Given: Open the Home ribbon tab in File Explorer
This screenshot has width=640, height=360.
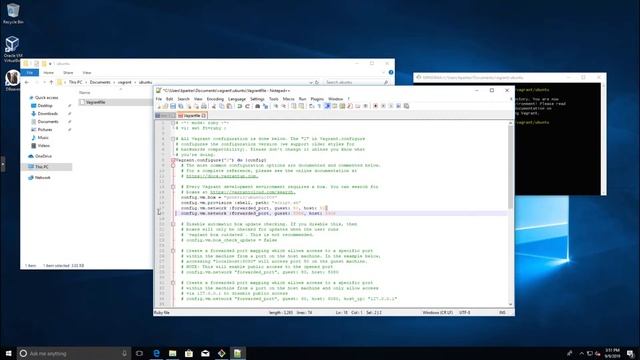Looking at the screenshot, I should [49, 73].
